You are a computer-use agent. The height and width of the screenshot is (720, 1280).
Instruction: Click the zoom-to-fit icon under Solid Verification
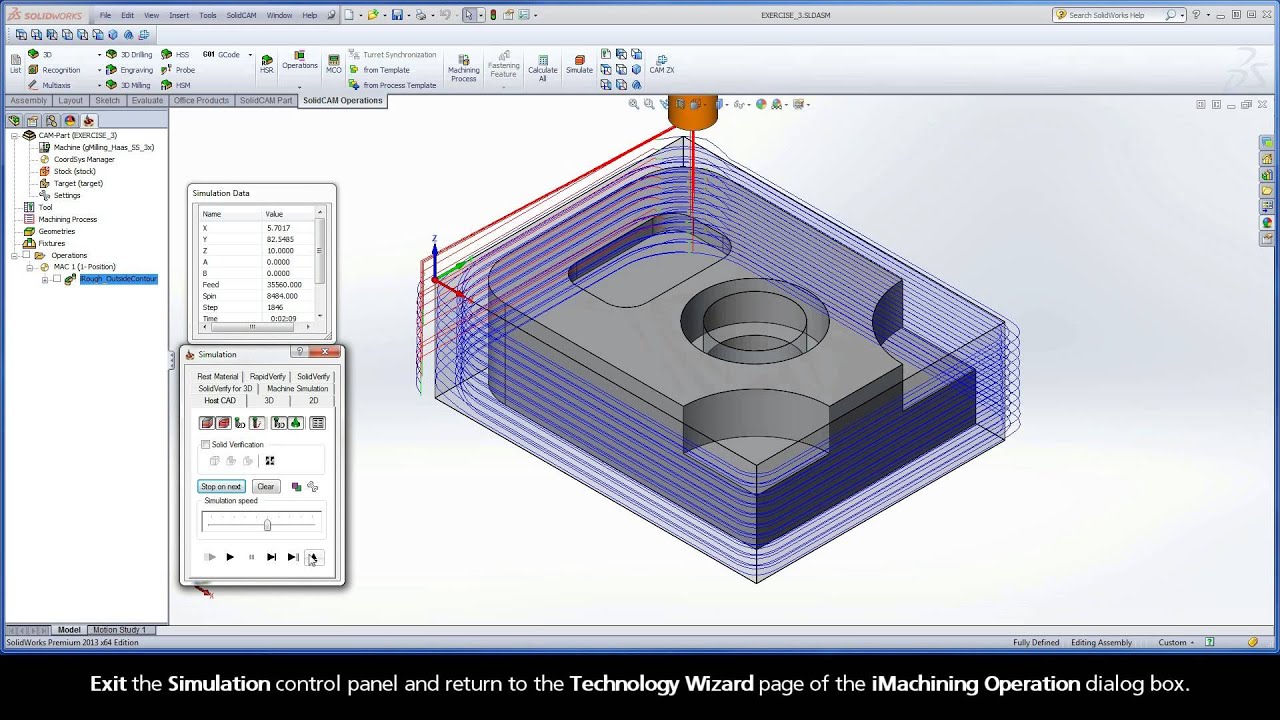click(x=270, y=461)
